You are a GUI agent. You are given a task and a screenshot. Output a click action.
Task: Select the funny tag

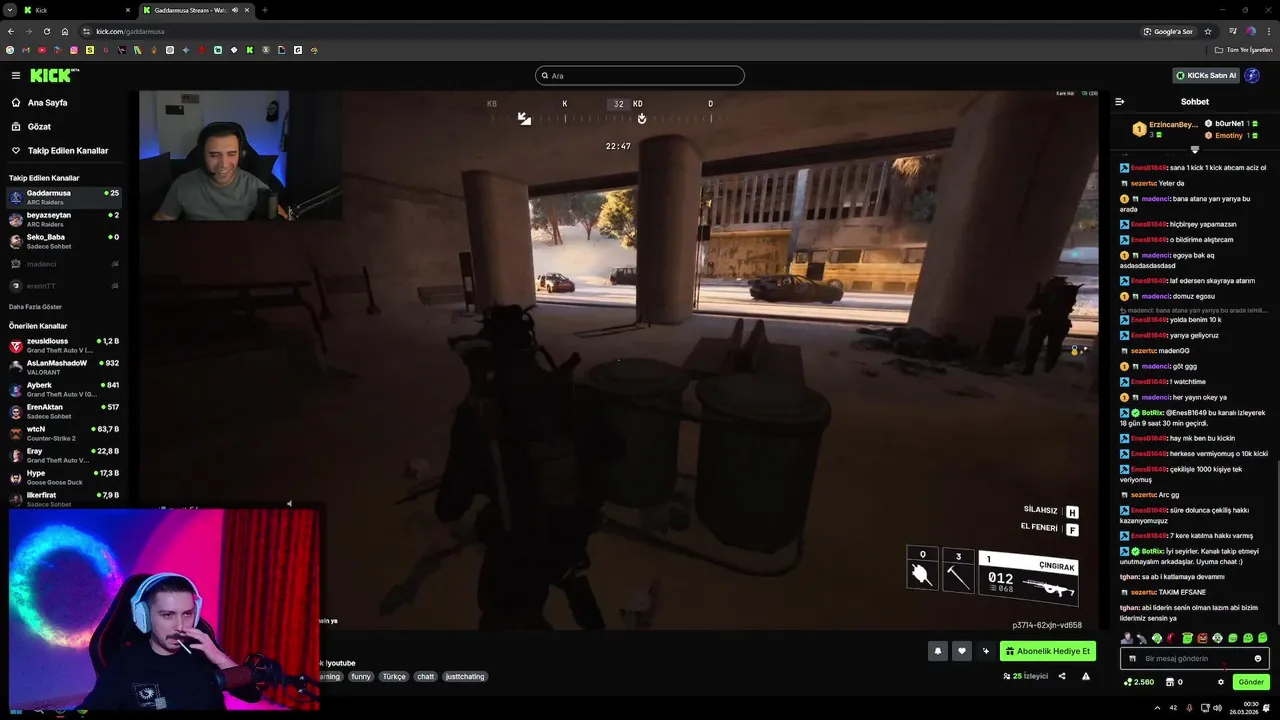(x=361, y=677)
